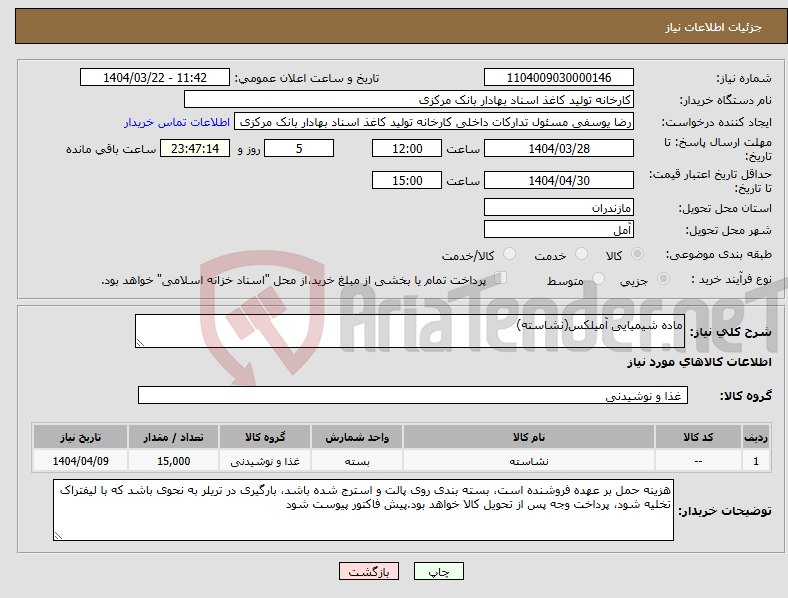Click the بازگشت (back) button
788x598 pixels.
click(369, 571)
